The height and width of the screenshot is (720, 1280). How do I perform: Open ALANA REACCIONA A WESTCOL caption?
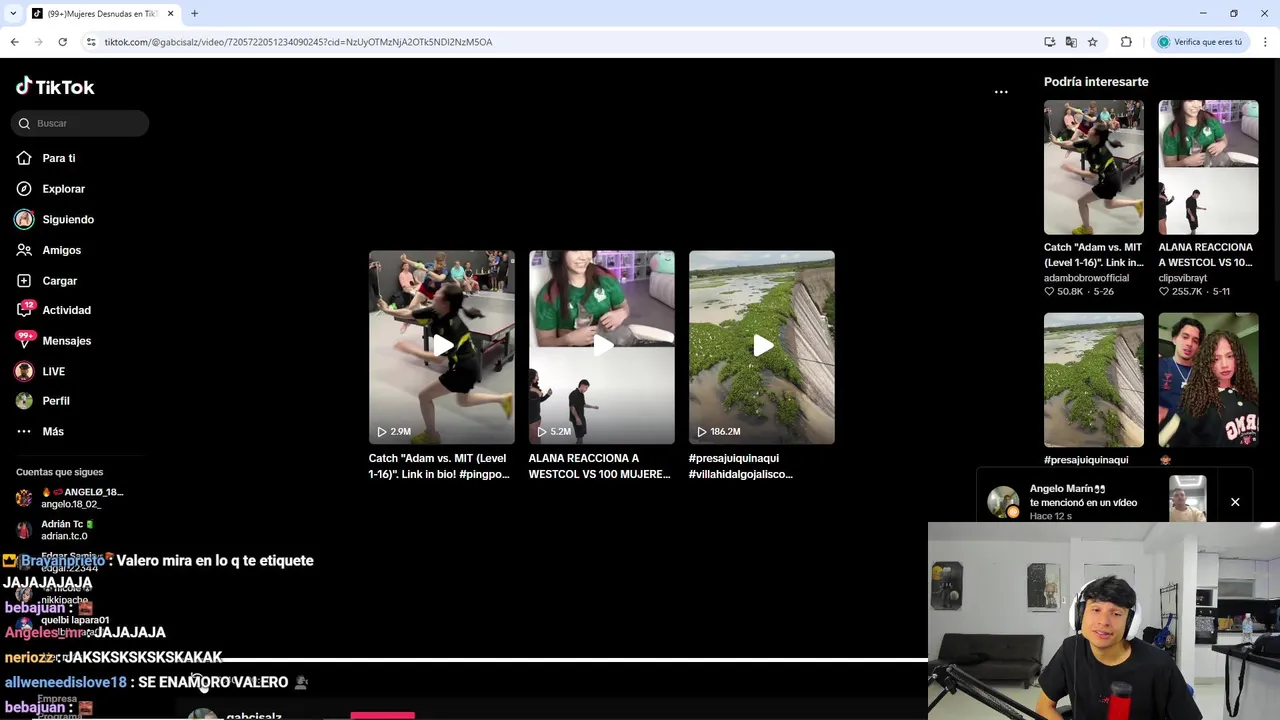(600, 466)
